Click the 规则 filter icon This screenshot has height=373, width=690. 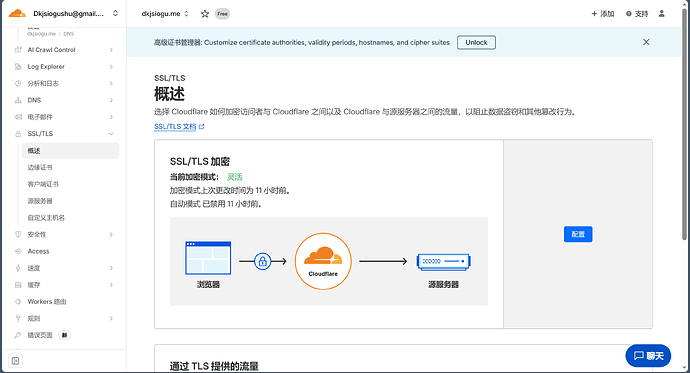click(x=18, y=318)
